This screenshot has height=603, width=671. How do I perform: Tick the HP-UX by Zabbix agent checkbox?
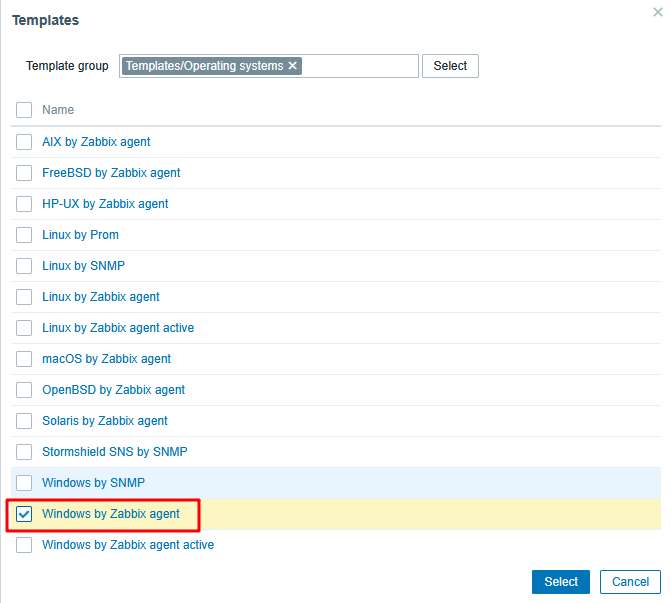[24, 204]
